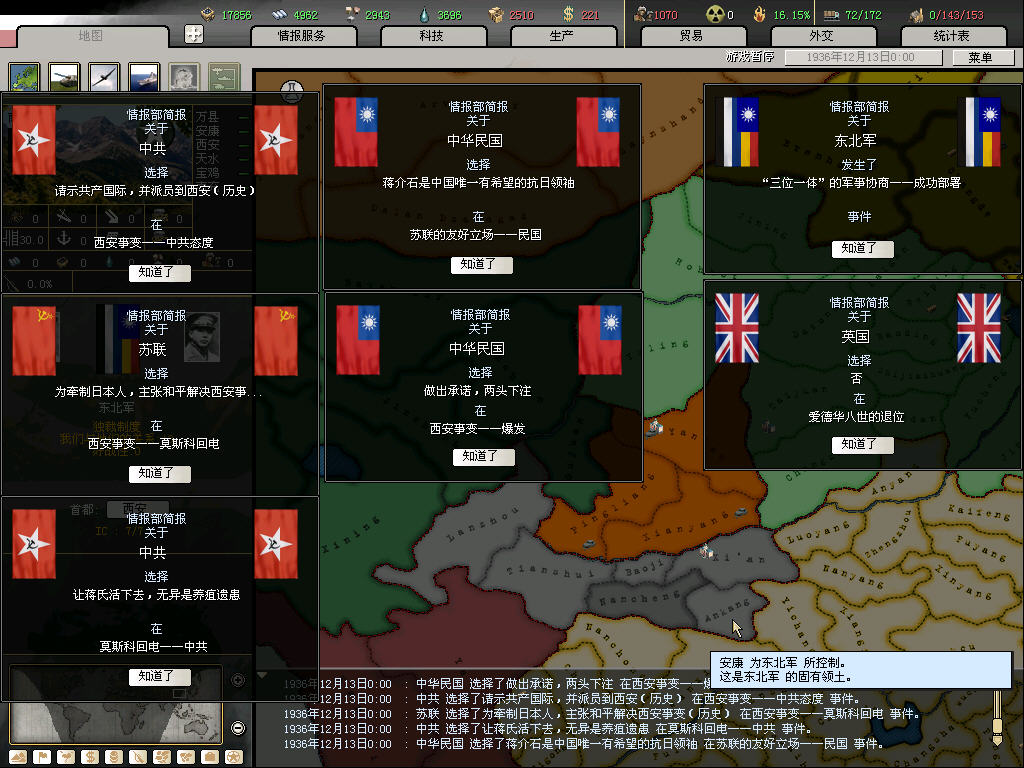Click the flask icon above the map

291,91
